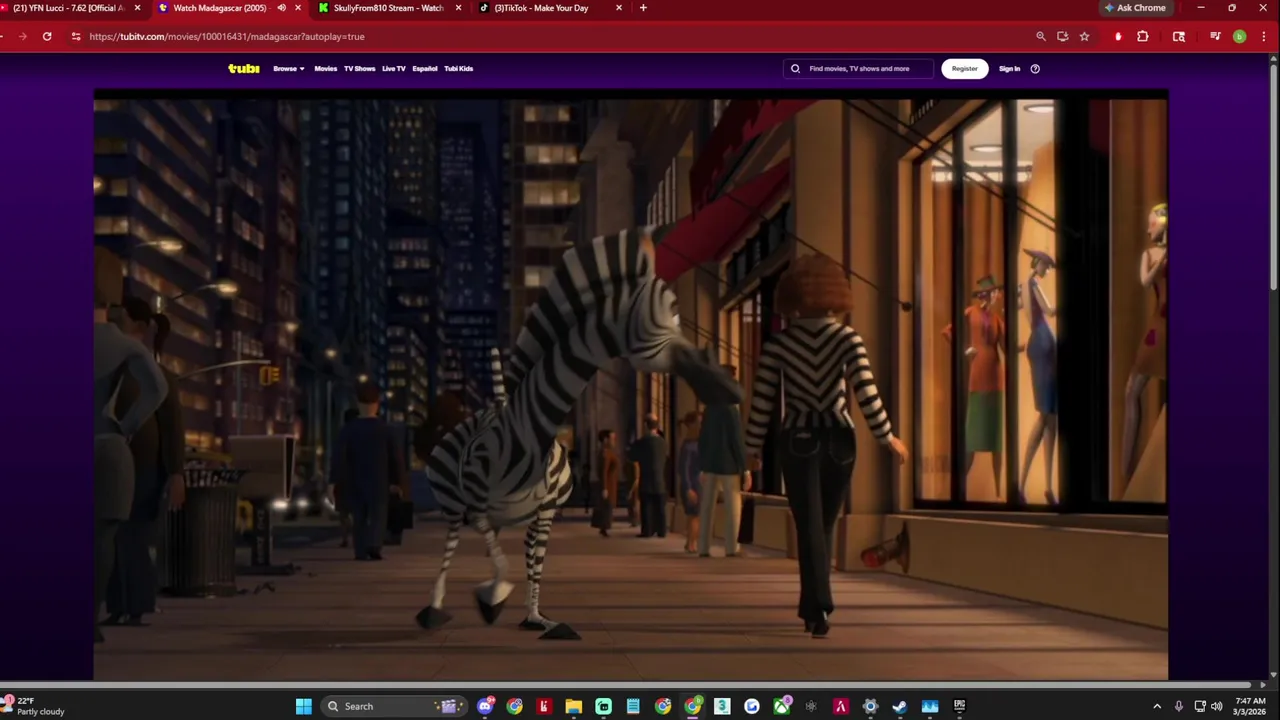Open the Tubi help question-mark icon

[x=1035, y=69]
